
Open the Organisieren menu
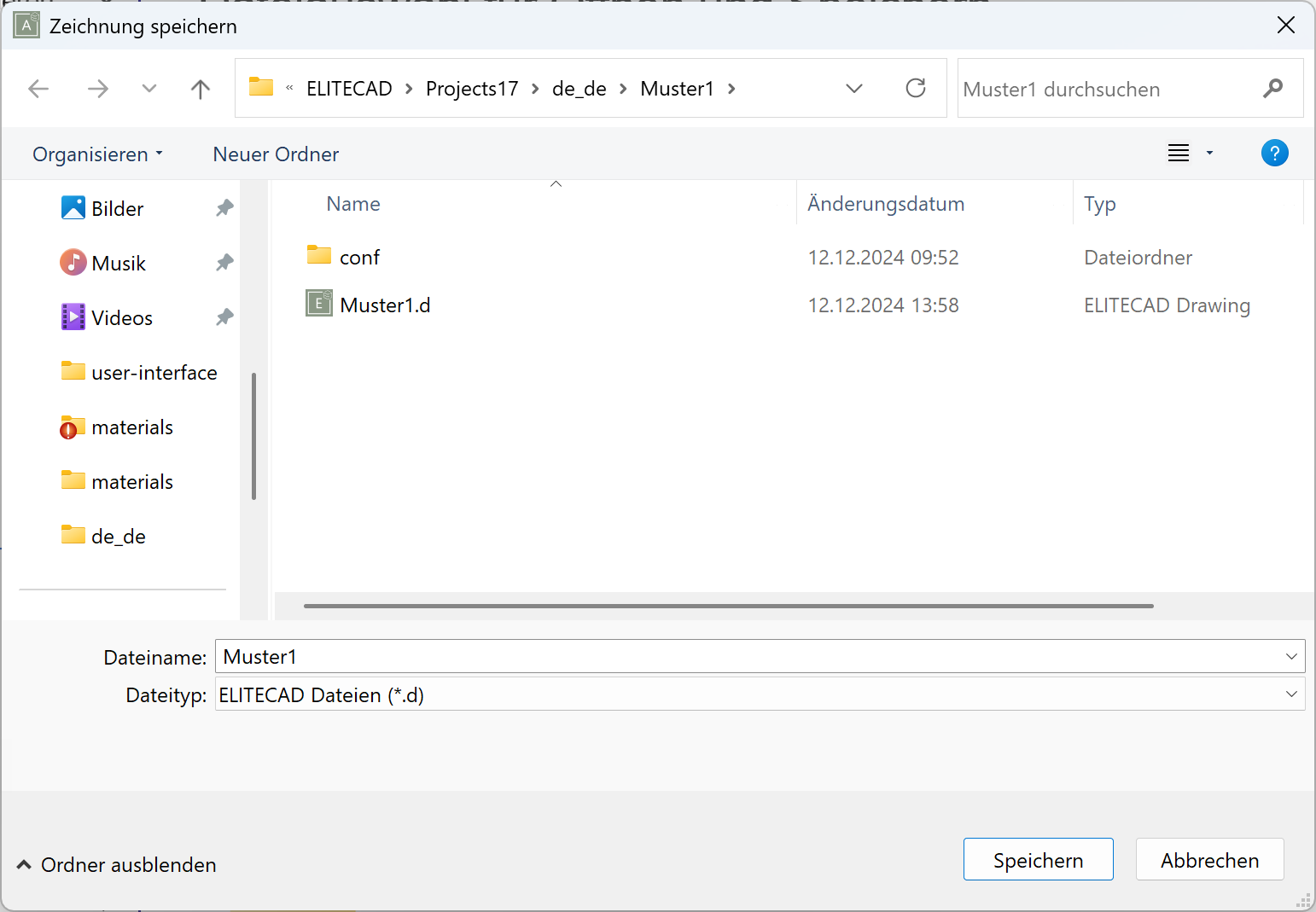point(96,154)
